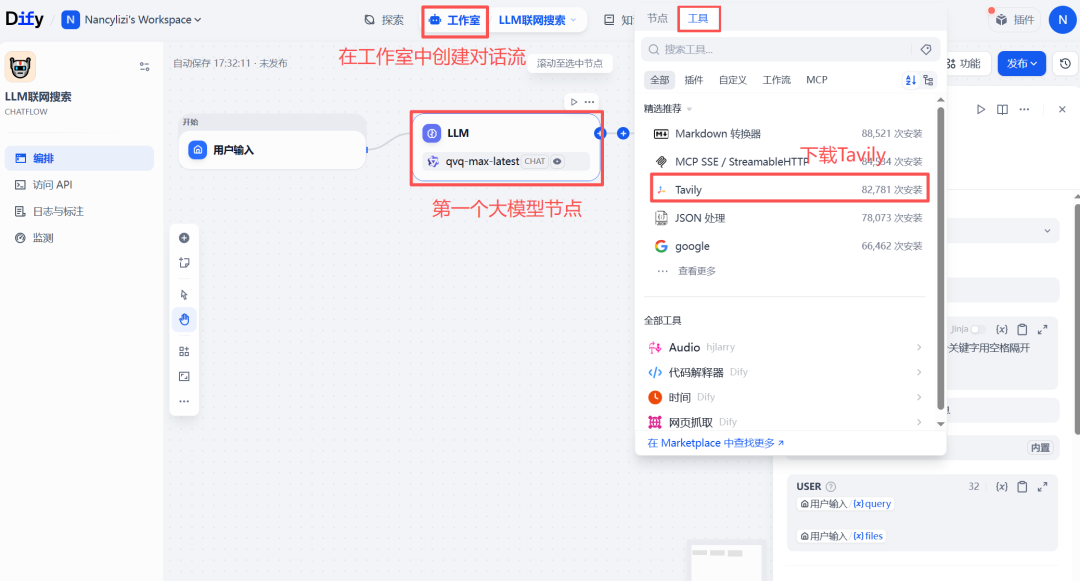
Task: Click the Dify logo
Action: point(24,19)
